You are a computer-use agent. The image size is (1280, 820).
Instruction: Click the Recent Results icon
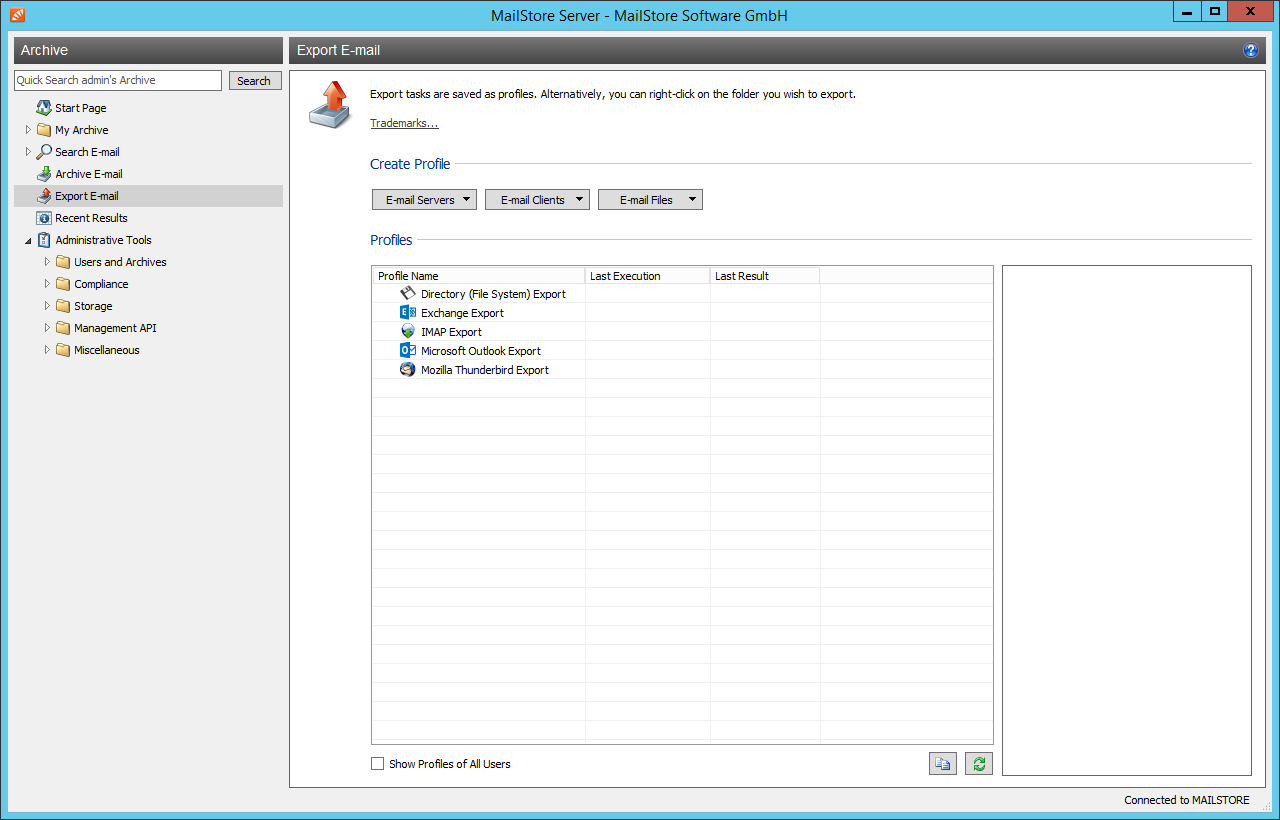click(x=44, y=218)
